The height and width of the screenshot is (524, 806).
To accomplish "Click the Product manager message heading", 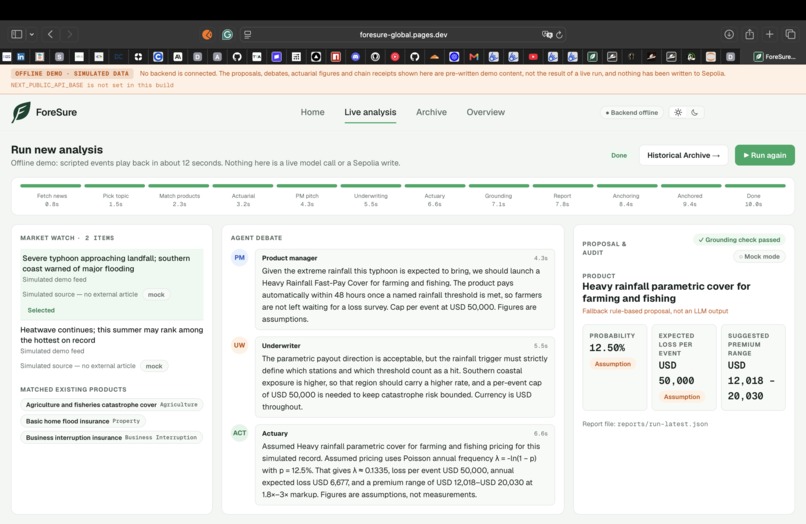I will [x=289, y=258].
